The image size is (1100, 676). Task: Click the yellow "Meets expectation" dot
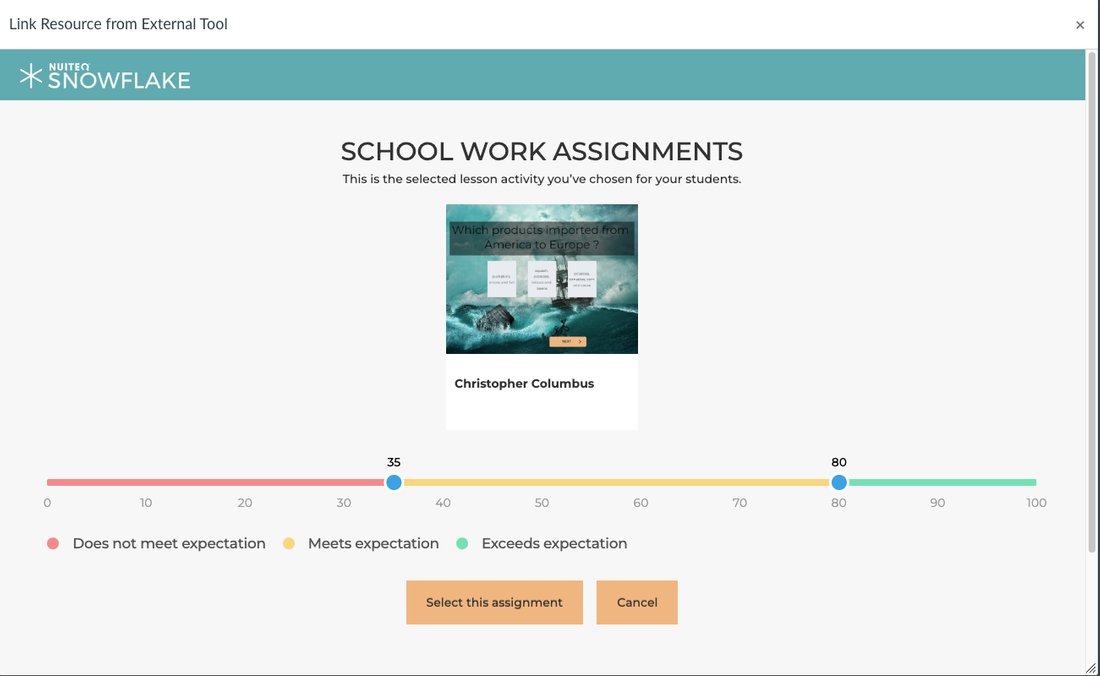tap(289, 542)
